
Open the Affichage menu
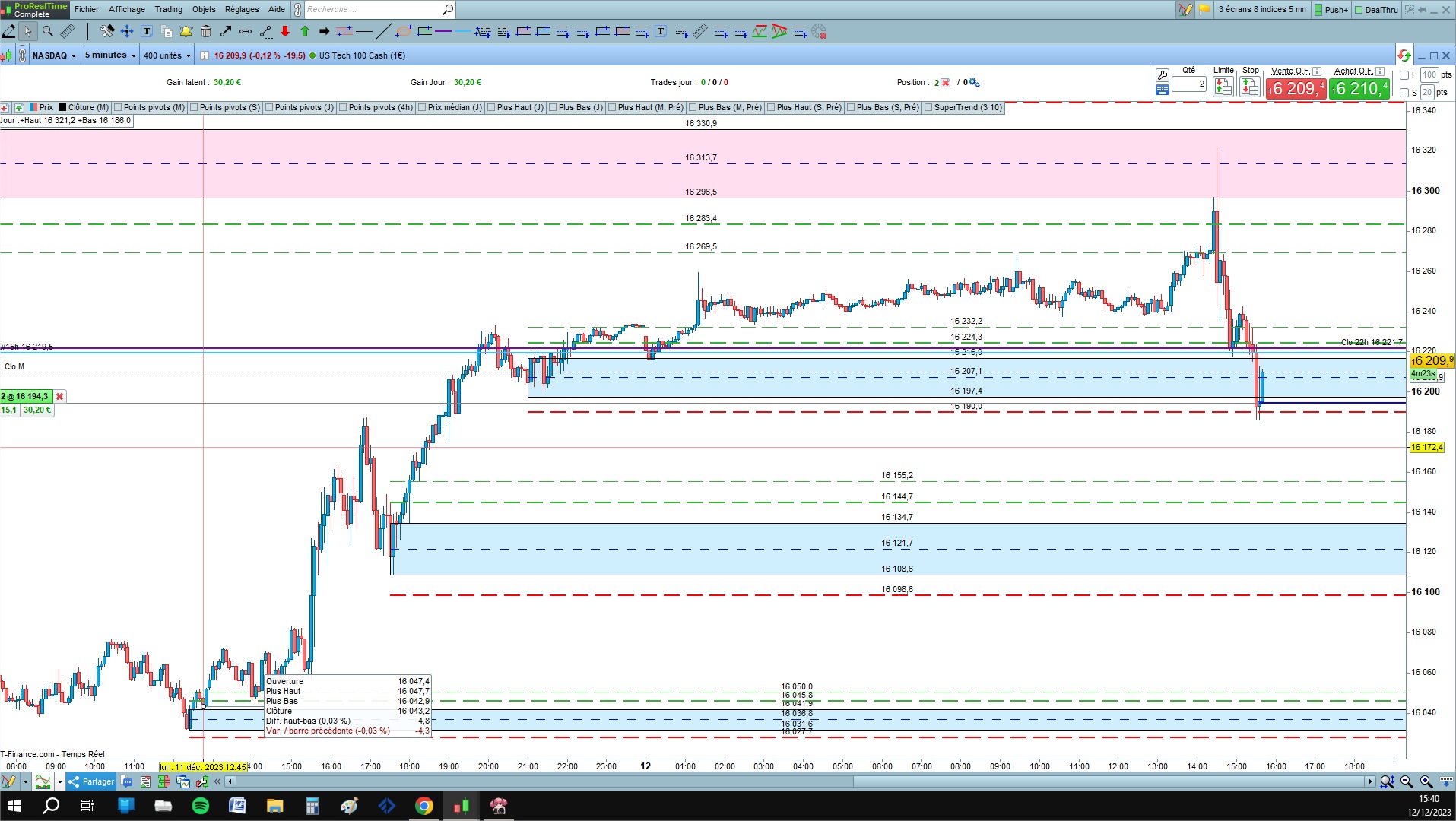[127, 9]
